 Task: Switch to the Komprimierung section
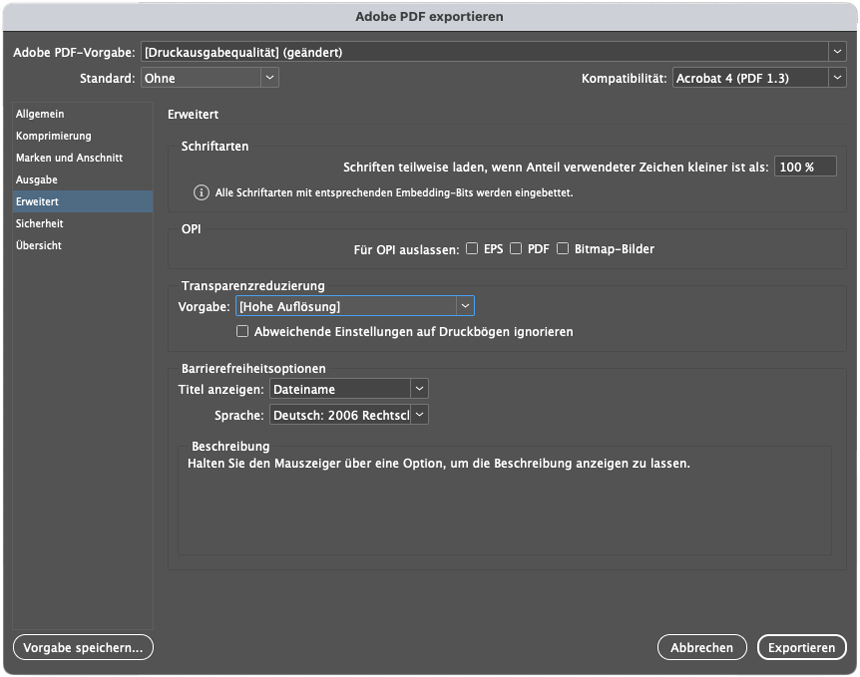(x=82, y=136)
